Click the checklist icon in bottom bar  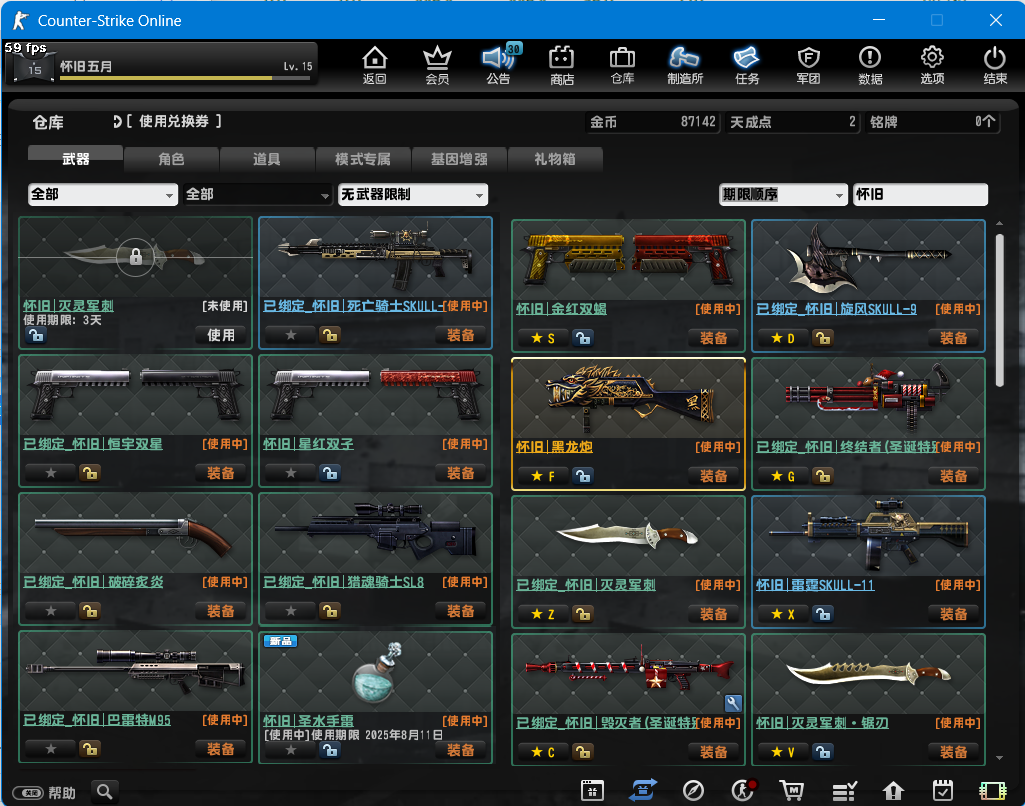tap(844, 791)
